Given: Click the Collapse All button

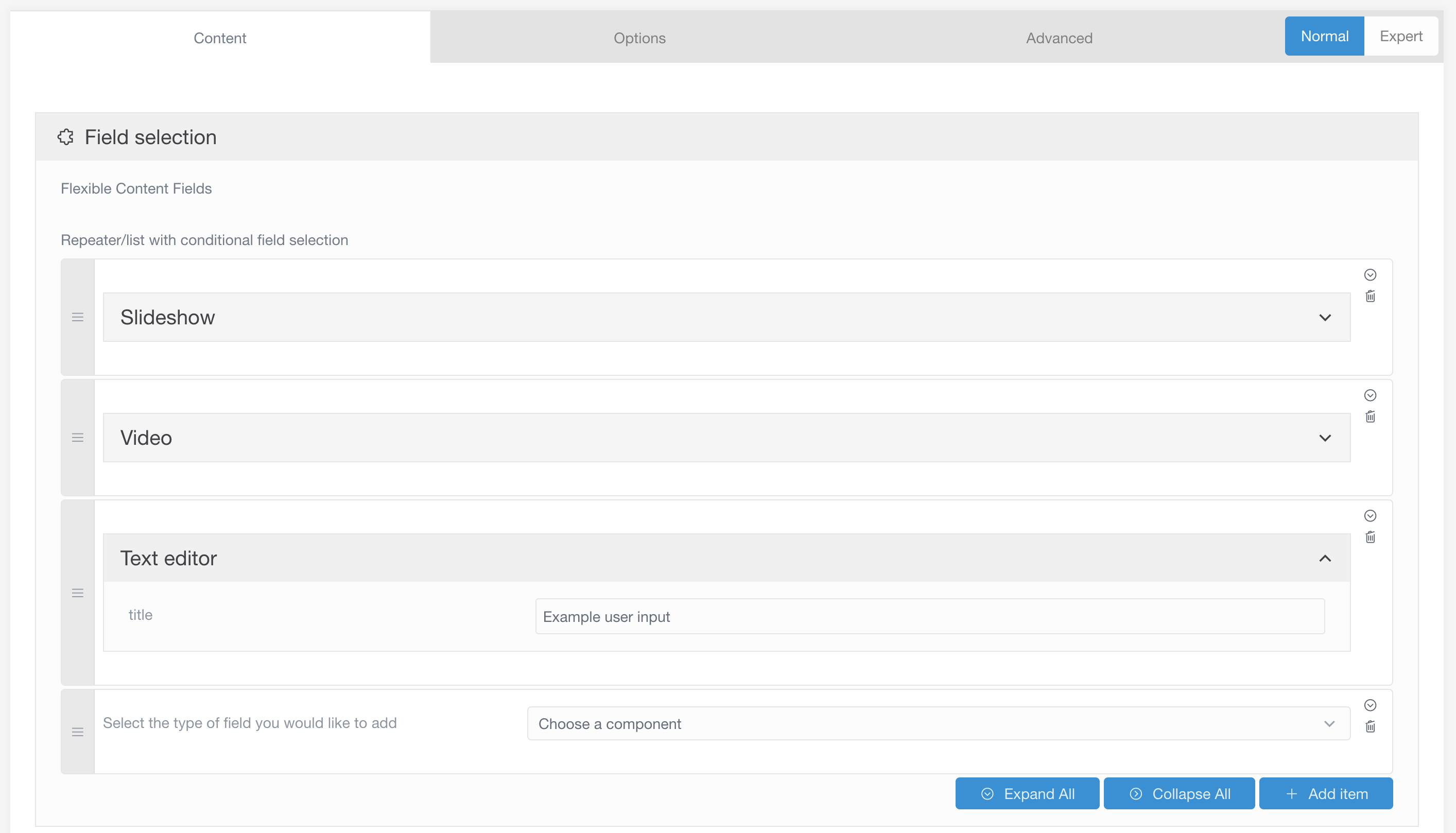Looking at the screenshot, I should [x=1179, y=793].
